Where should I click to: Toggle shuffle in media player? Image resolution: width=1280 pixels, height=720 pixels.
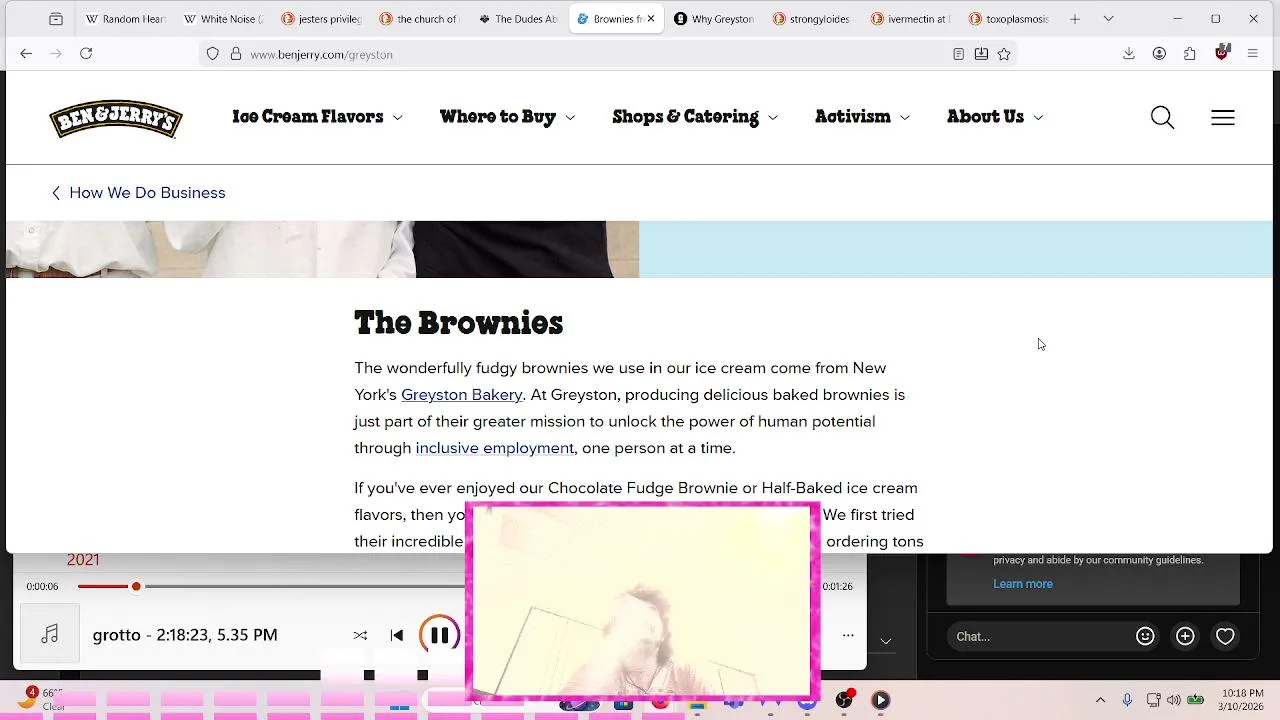click(360, 635)
